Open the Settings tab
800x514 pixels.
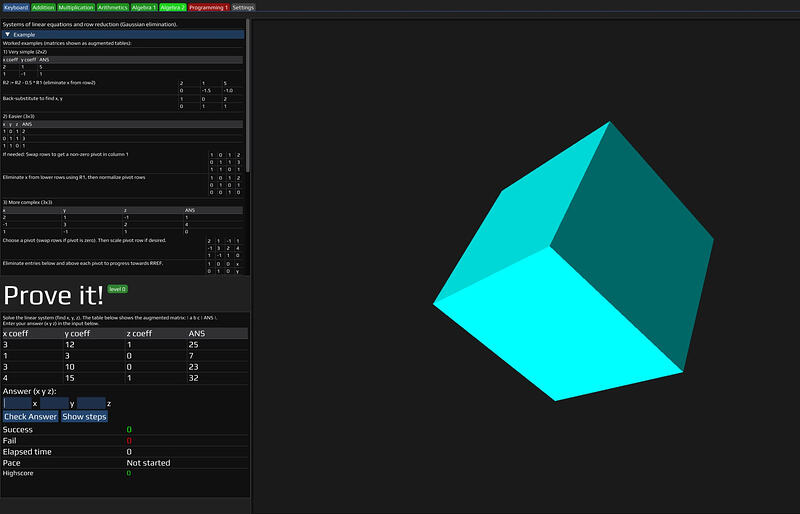click(243, 8)
